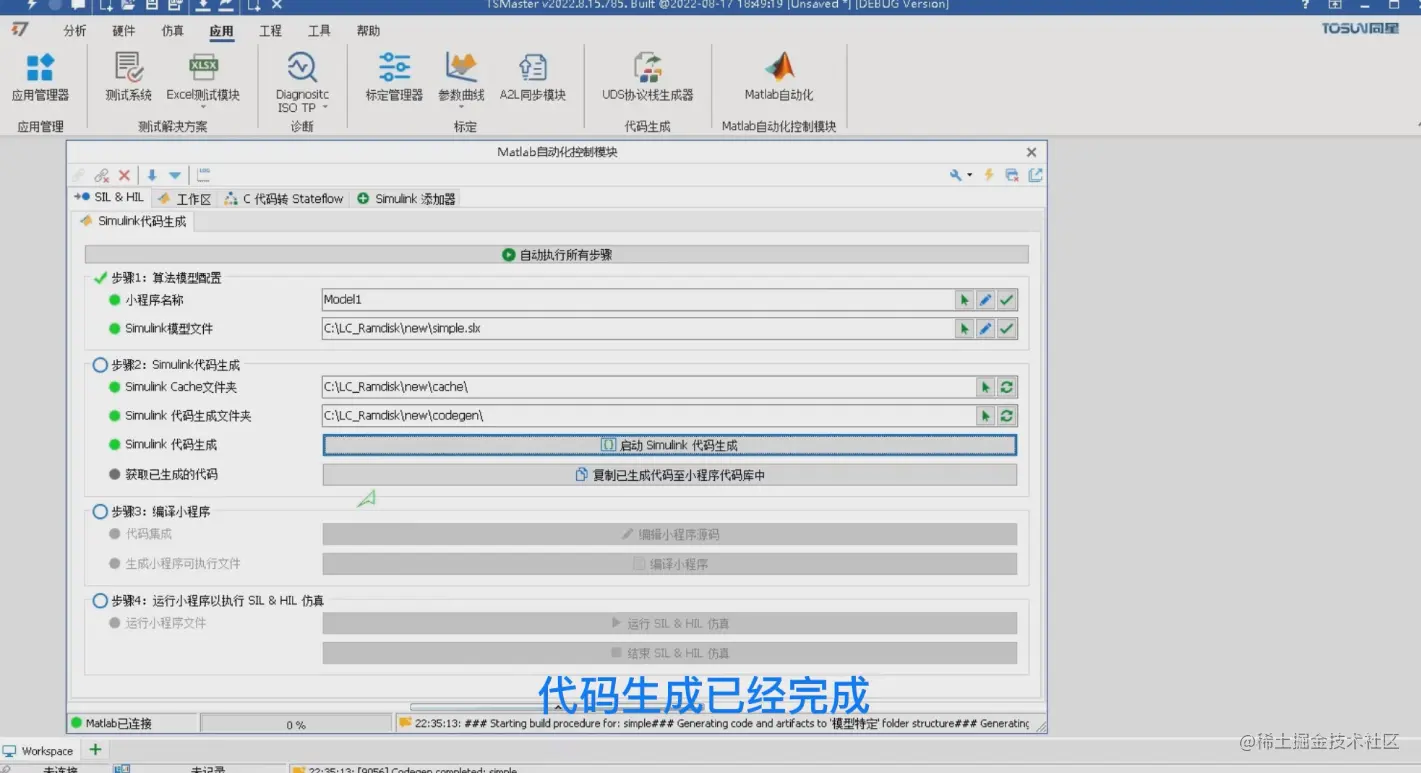Switch to the Simulink 添加器 tab
This screenshot has height=773, width=1421.
pos(406,199)
